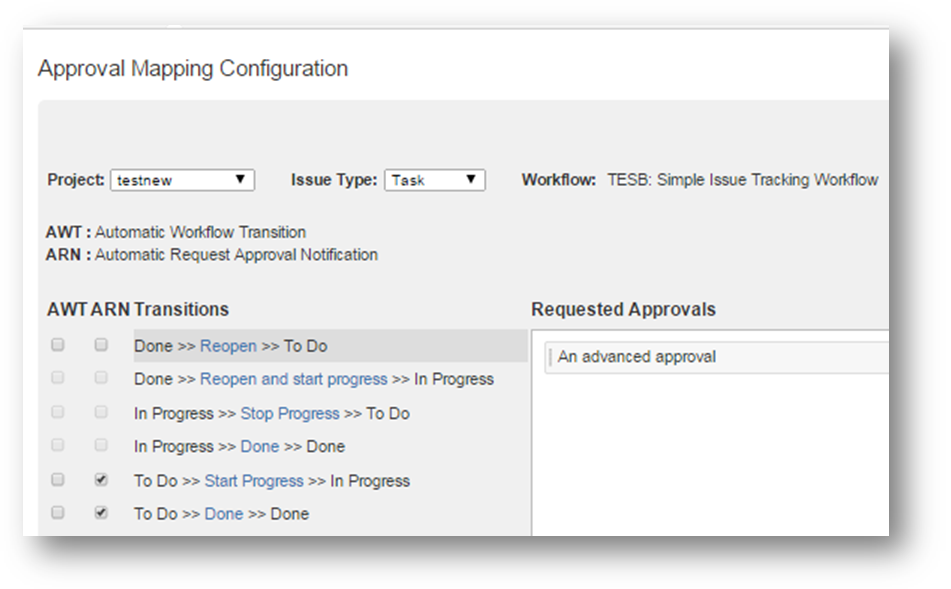
Task: Uncheck ARN for To Do Start Progress
Action: point(101,480)
